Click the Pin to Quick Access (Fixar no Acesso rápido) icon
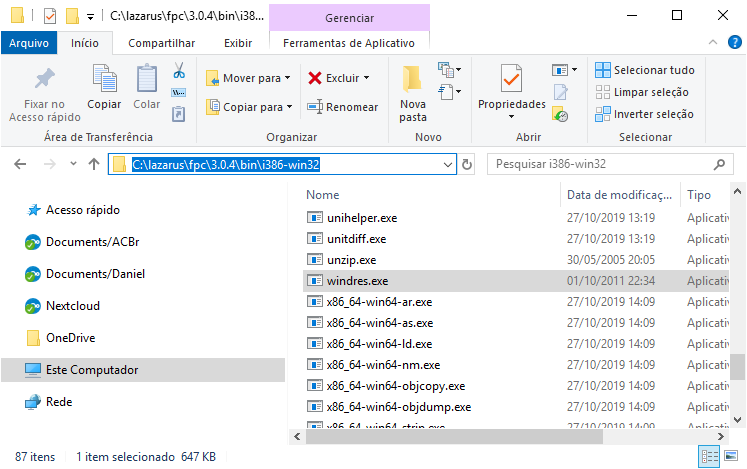 (x=45, y=79)
